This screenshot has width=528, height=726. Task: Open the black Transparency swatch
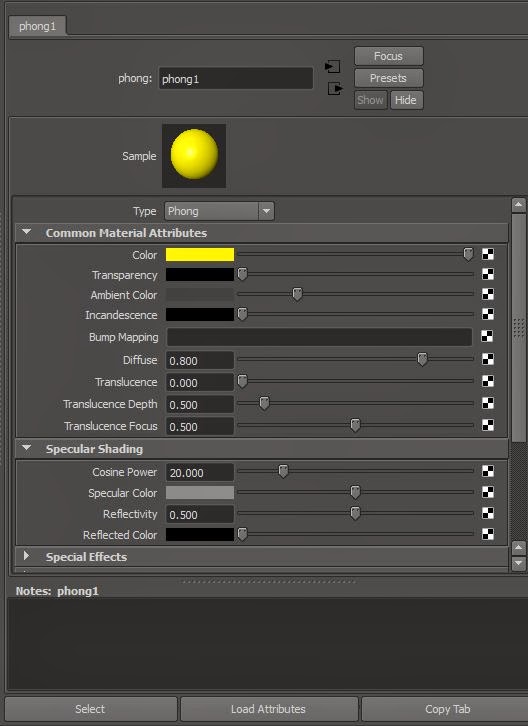click(x=200, y=275)
